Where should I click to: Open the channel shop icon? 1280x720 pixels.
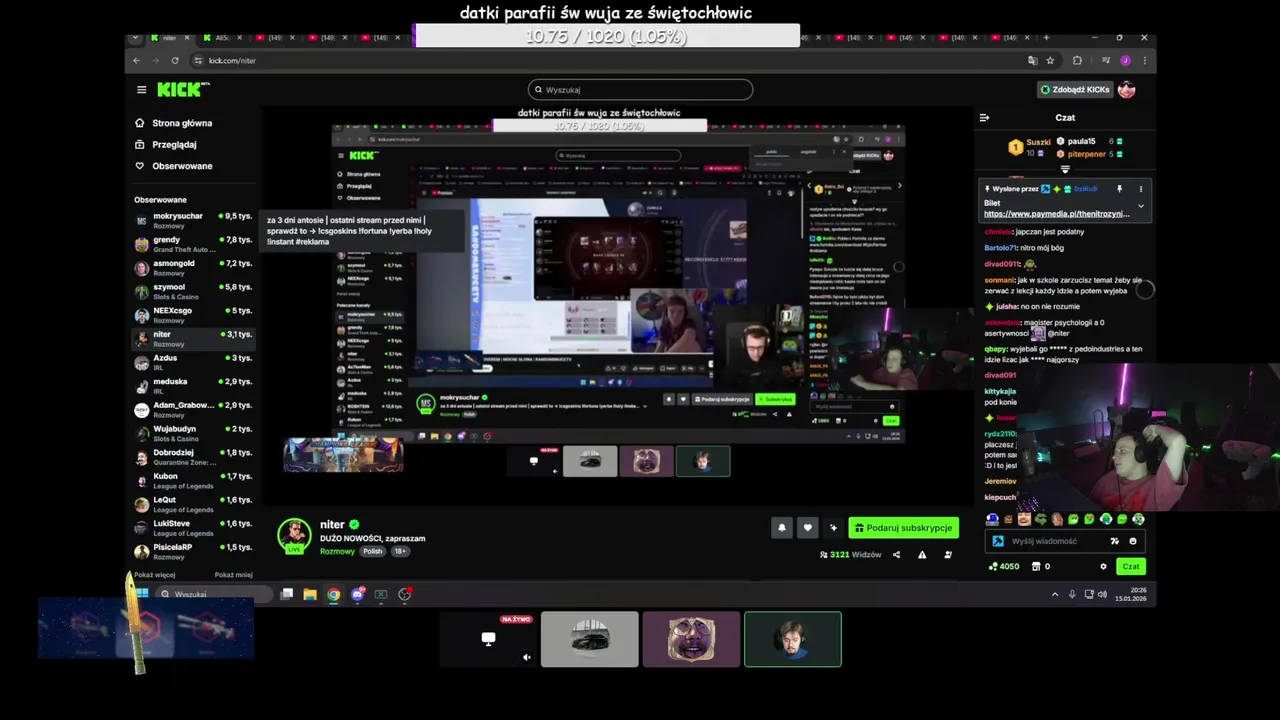[x=1035, y=566]
